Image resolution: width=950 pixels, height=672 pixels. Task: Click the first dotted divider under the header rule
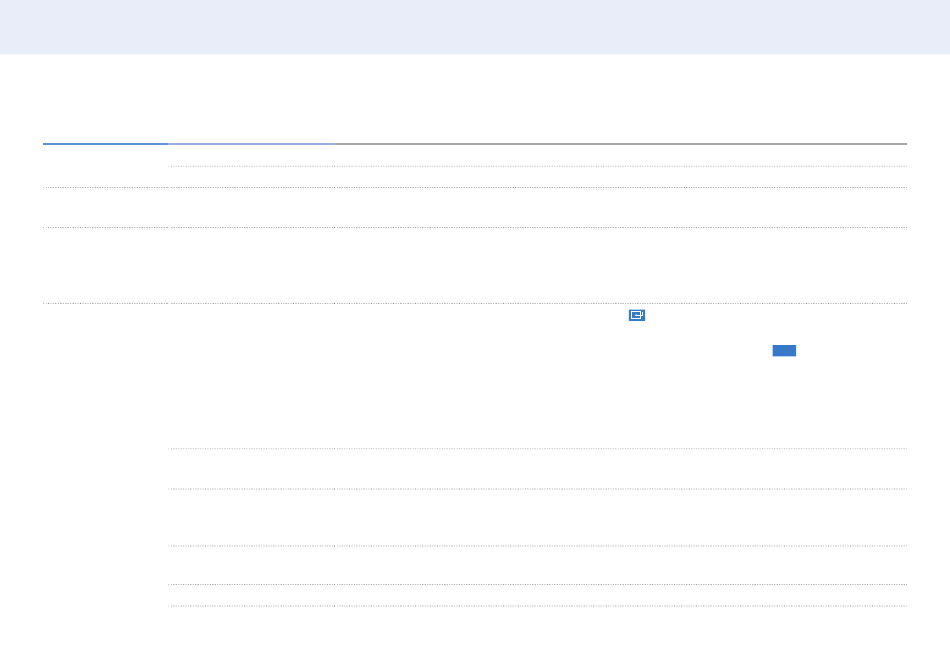537,166
